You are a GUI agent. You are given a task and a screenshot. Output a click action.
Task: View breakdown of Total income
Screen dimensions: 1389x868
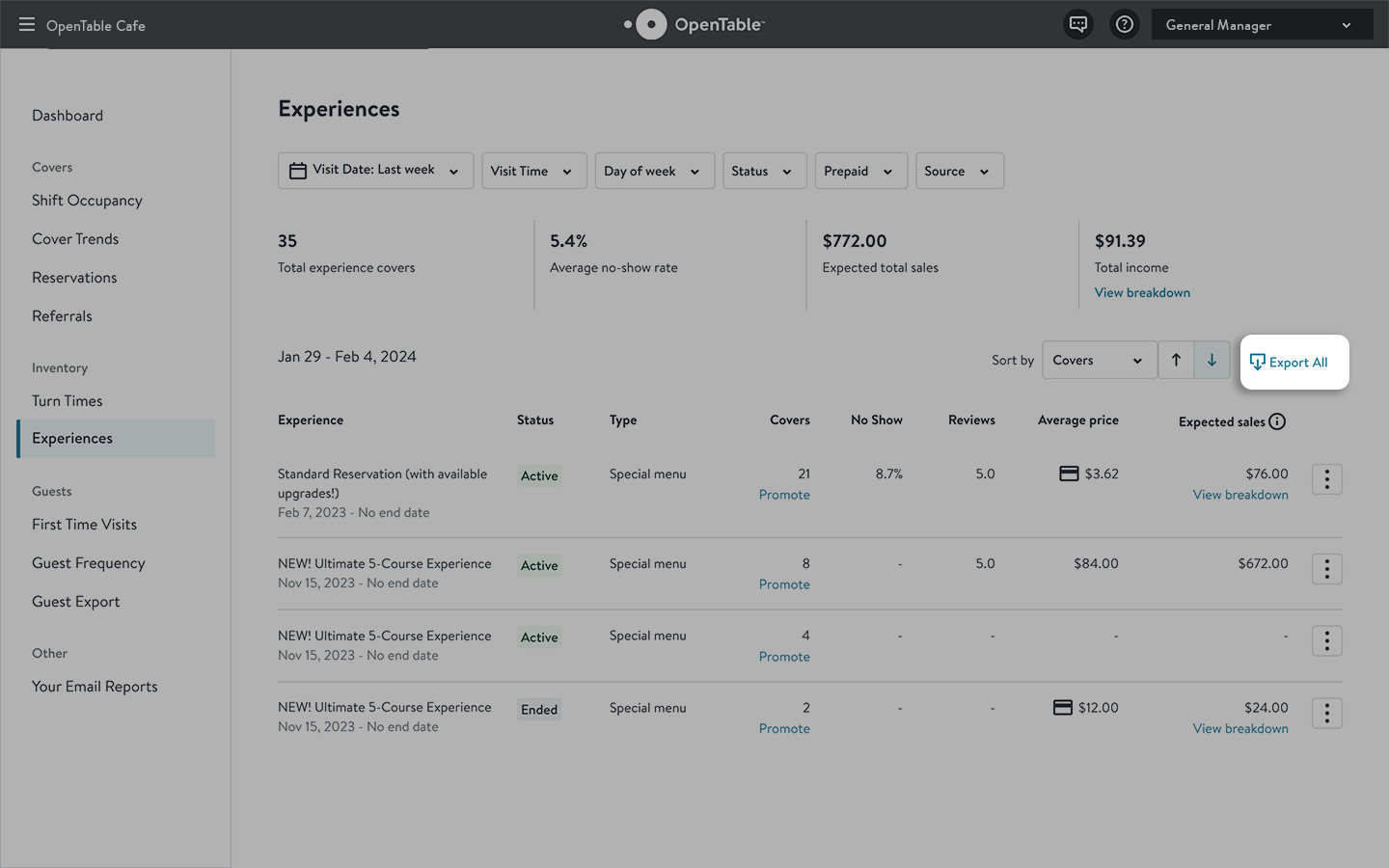point(1142,292)
